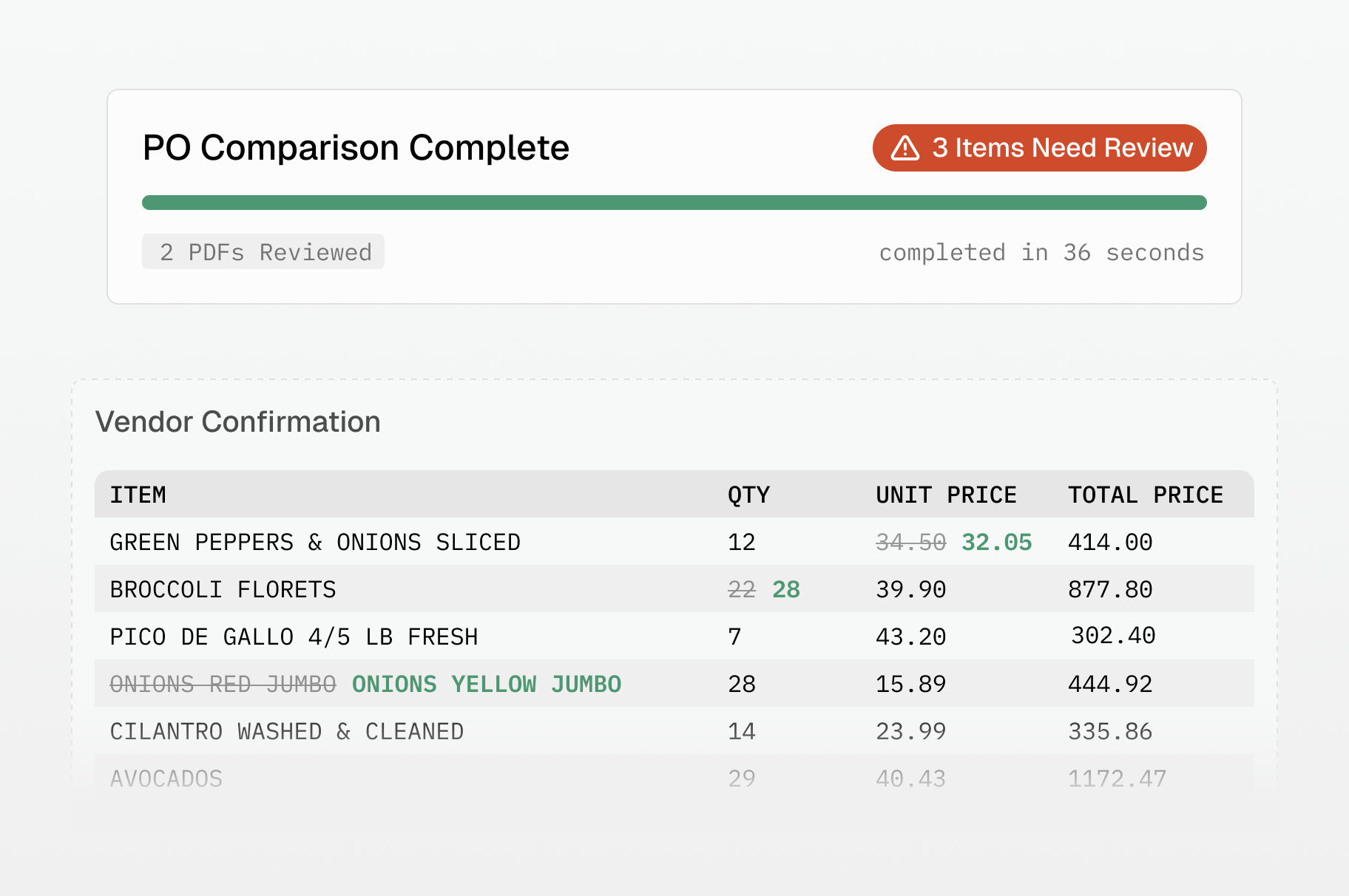Click the ITEM column header
The height and width of the screenshot is (896, 1349).
coord(138,495)
